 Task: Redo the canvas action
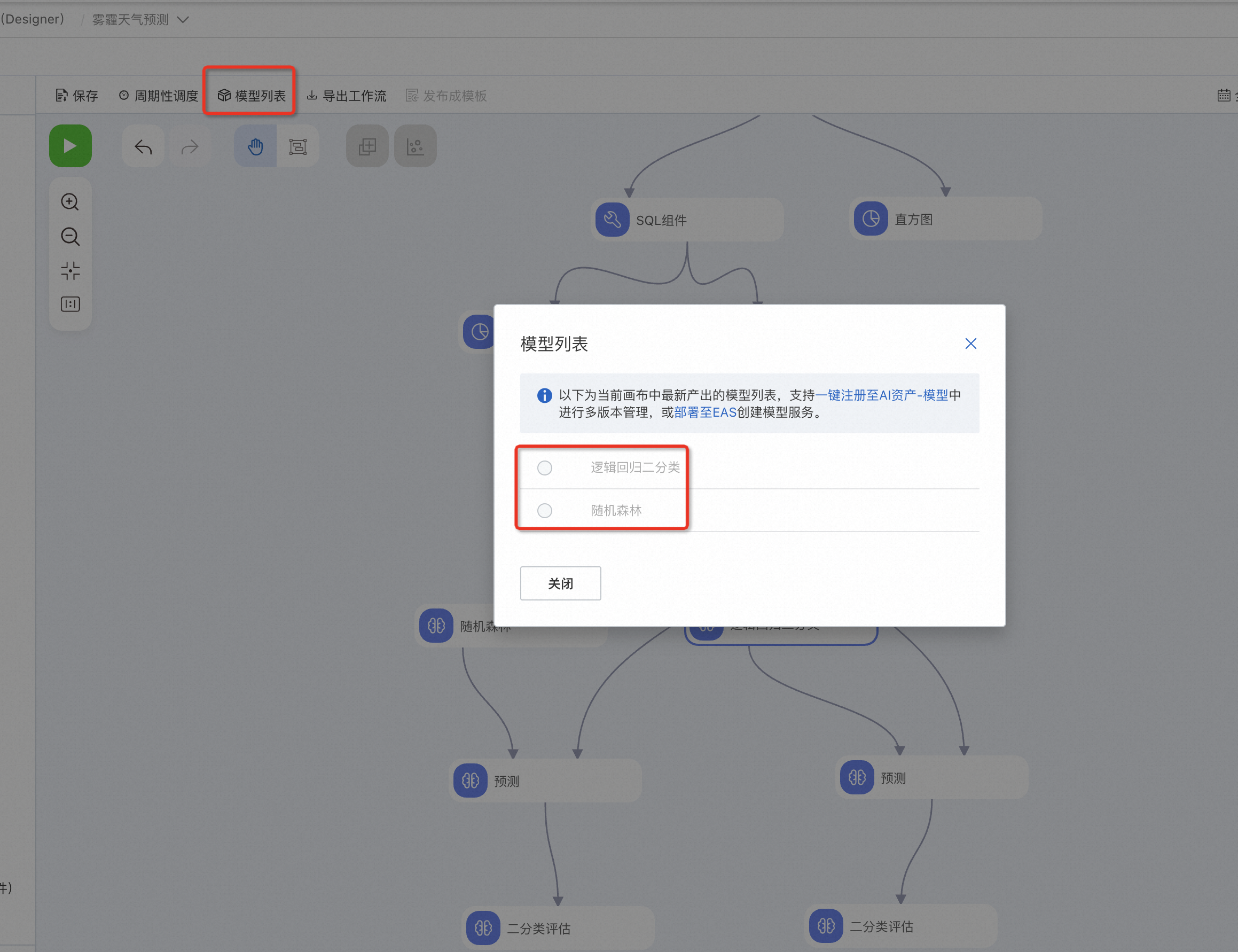(190, 147)
